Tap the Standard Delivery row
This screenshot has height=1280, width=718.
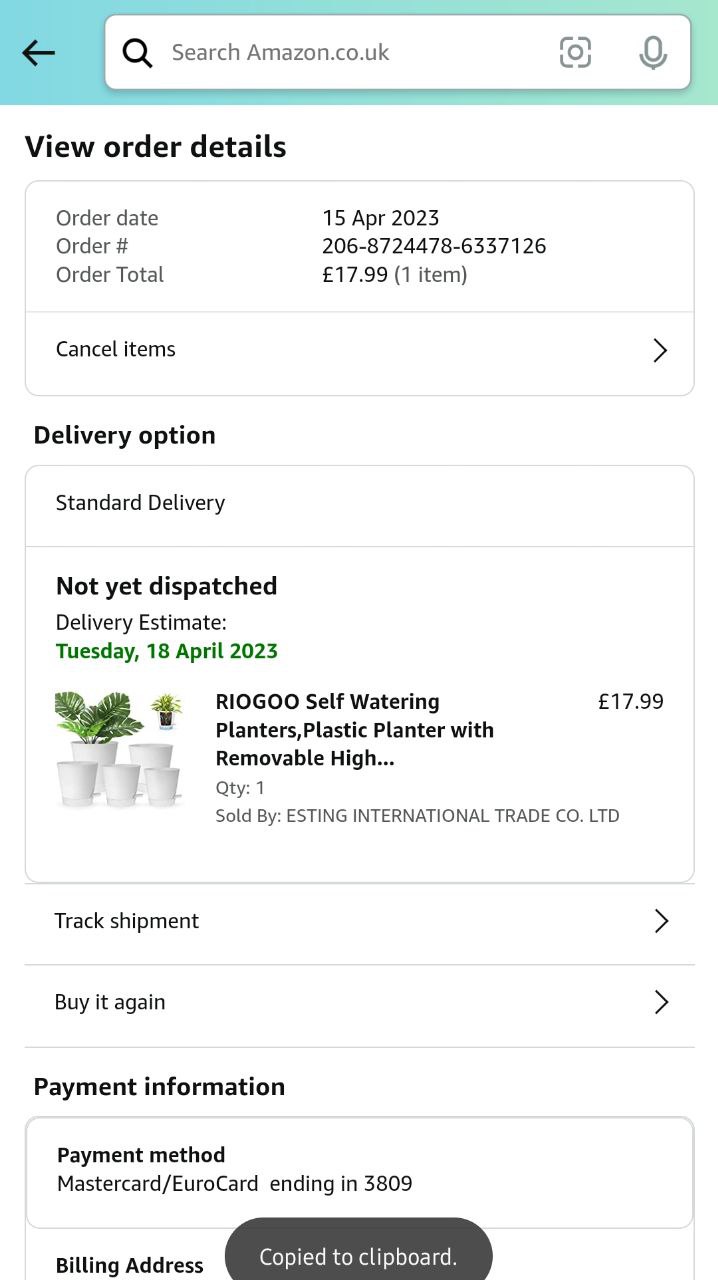click(140, 503)
